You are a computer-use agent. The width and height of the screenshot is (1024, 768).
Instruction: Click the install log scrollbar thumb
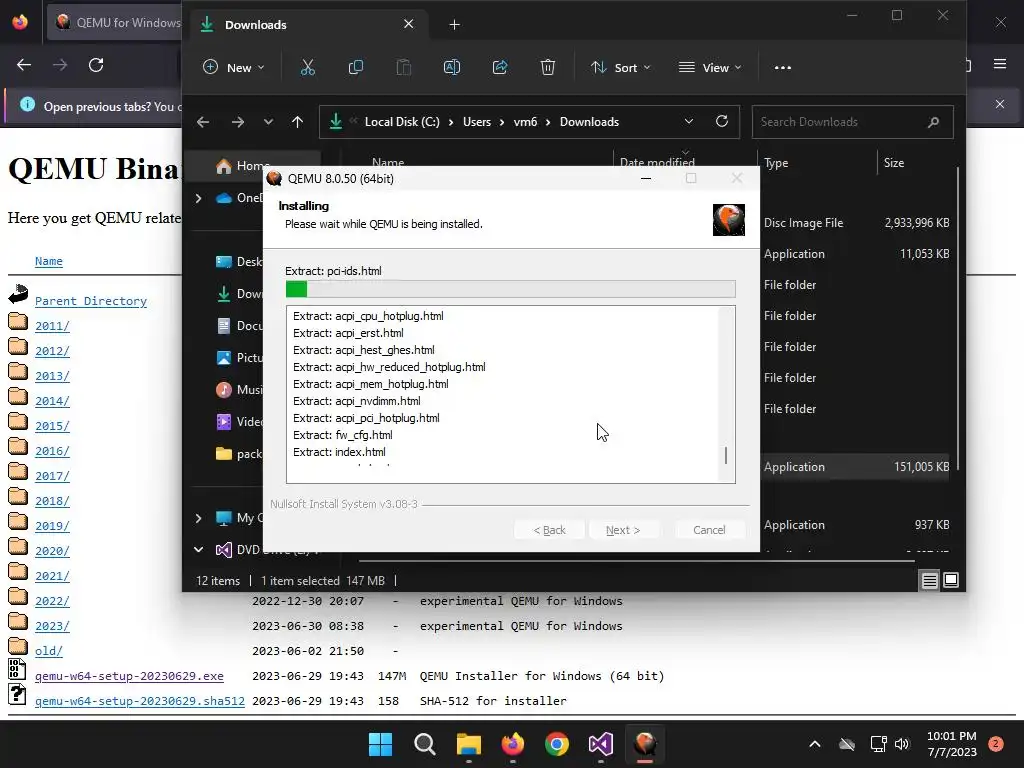(x=726, y=455)
